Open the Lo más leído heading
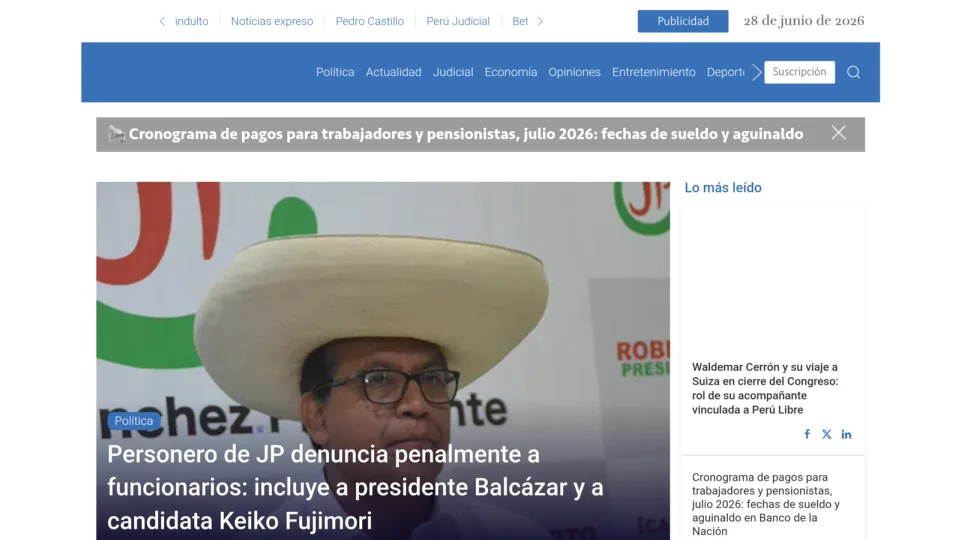The width and height of the screenshot is (960, 540). click(723, 188)
